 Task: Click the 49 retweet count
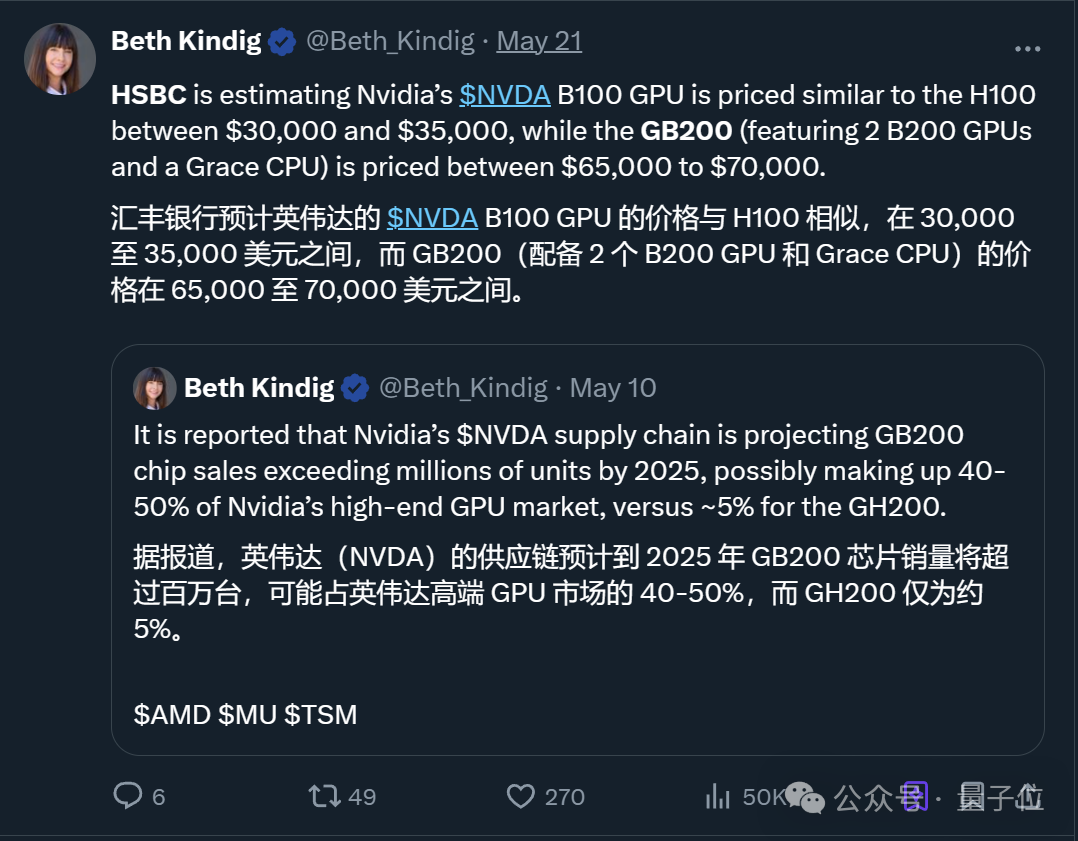362,797
